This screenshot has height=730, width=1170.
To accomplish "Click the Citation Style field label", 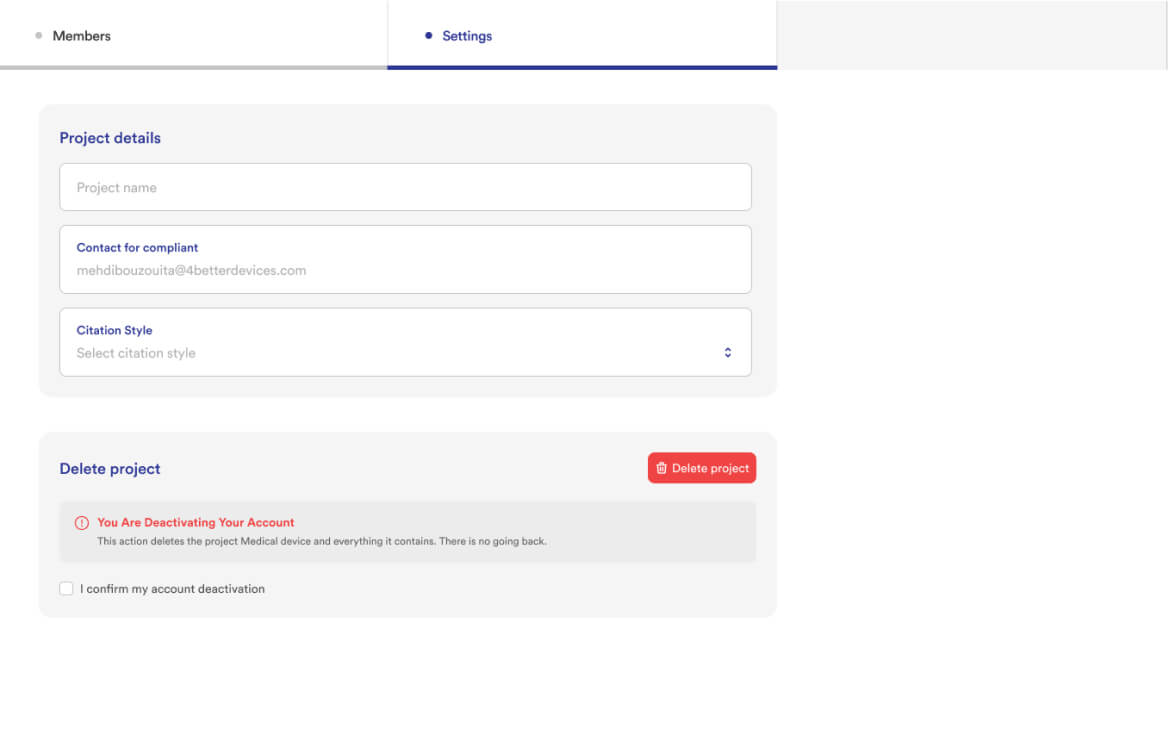I will click(114, 330).
